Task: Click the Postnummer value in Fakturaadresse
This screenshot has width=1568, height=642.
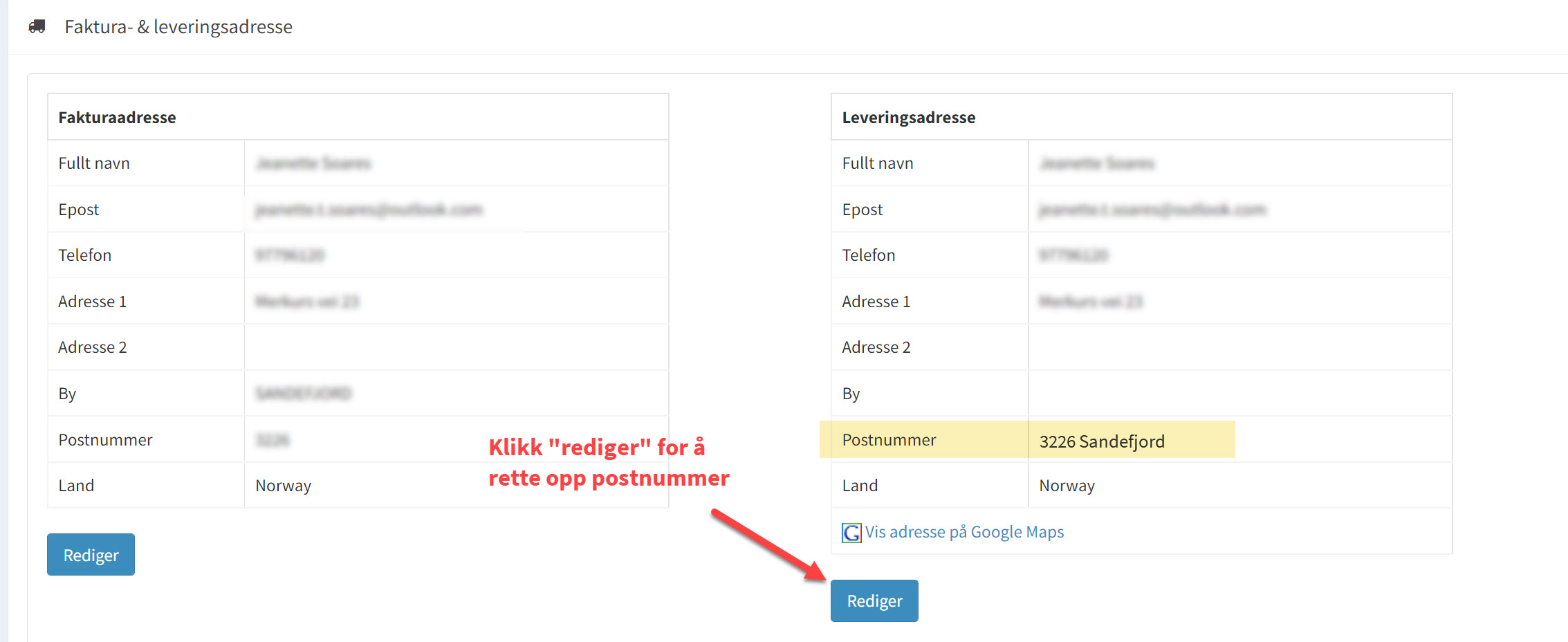Action: pyautogui.click(x=273, y=440)
